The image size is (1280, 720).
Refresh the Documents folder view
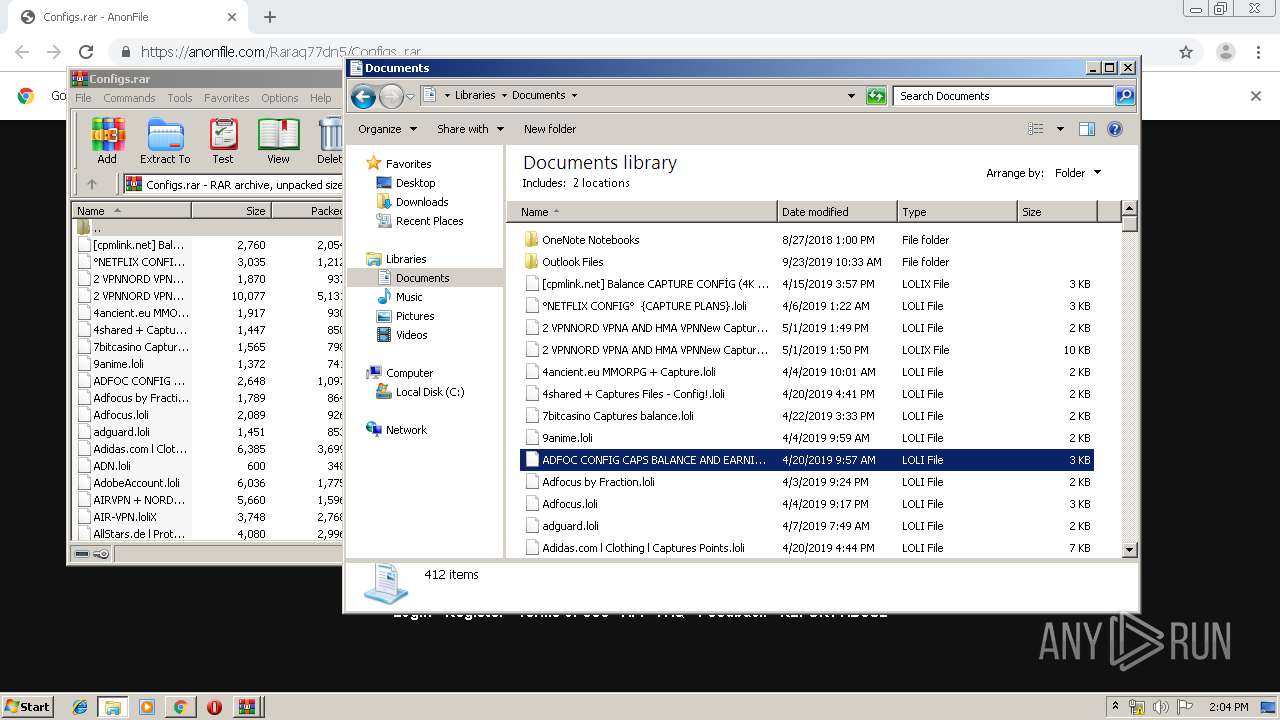[x=876, y=96]
